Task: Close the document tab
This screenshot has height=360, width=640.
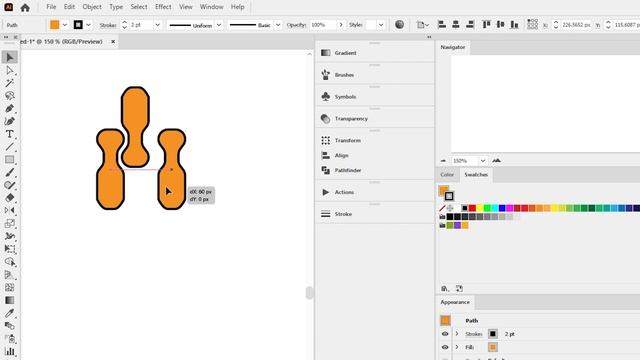Action: [113, 42]
